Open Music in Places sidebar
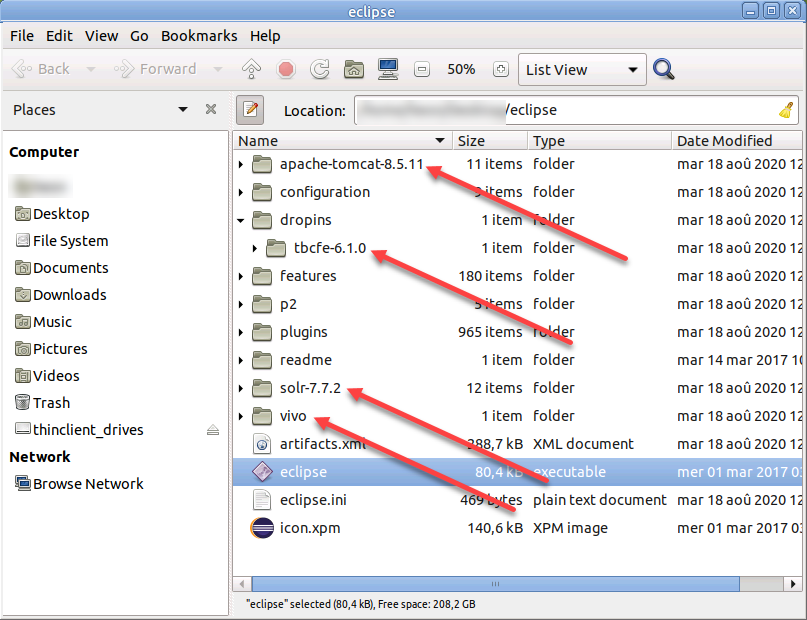The height and width of the screenshot is (620, 807). pyautogui.click(x=43, y=322)
